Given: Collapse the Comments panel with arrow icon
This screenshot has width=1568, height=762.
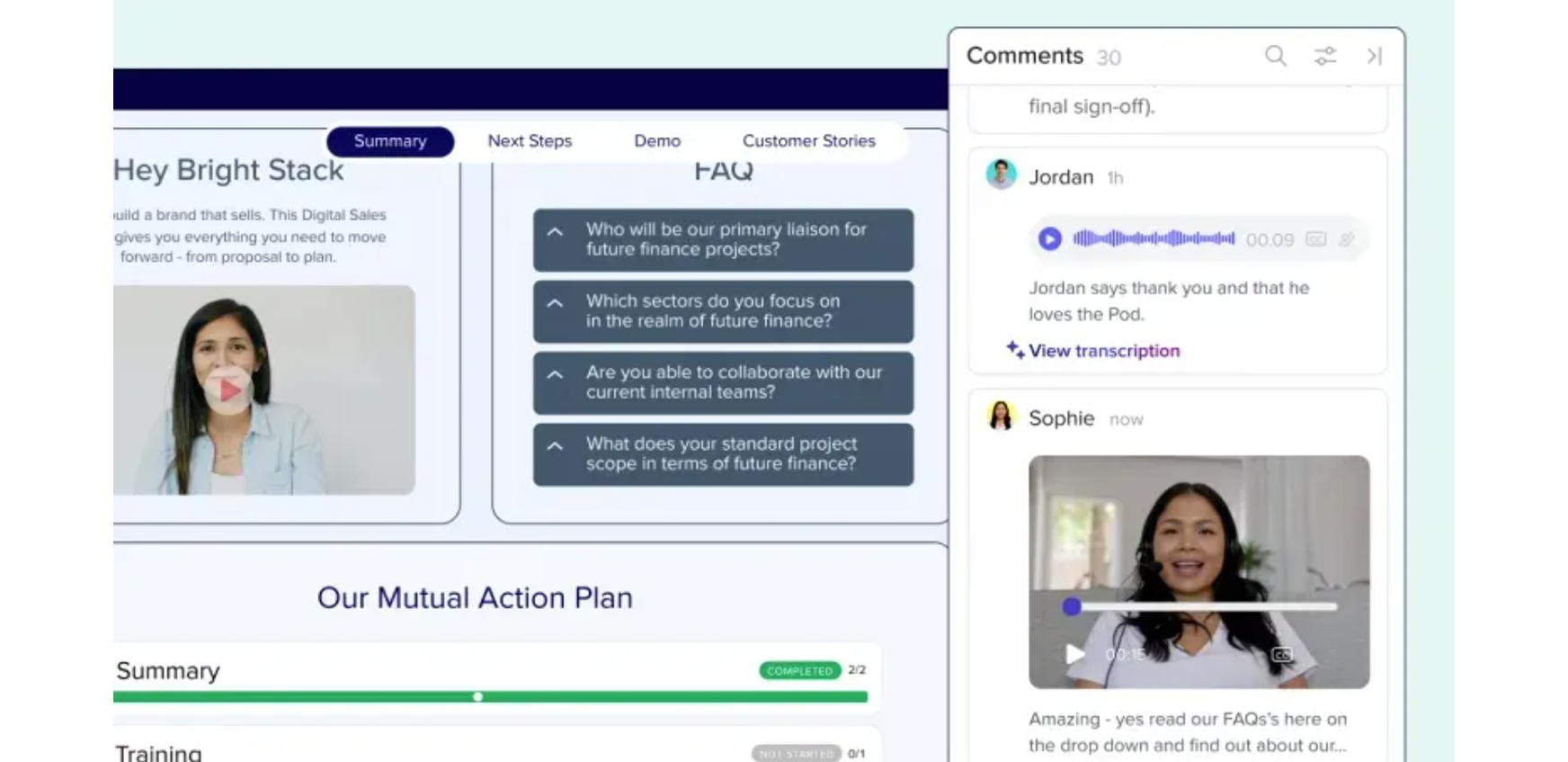Looking at the screenshot, I should (1374, 57).
